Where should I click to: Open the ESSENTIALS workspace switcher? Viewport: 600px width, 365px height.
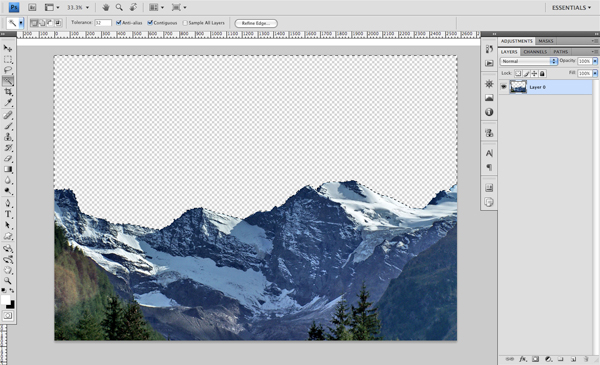click(571, 8)
